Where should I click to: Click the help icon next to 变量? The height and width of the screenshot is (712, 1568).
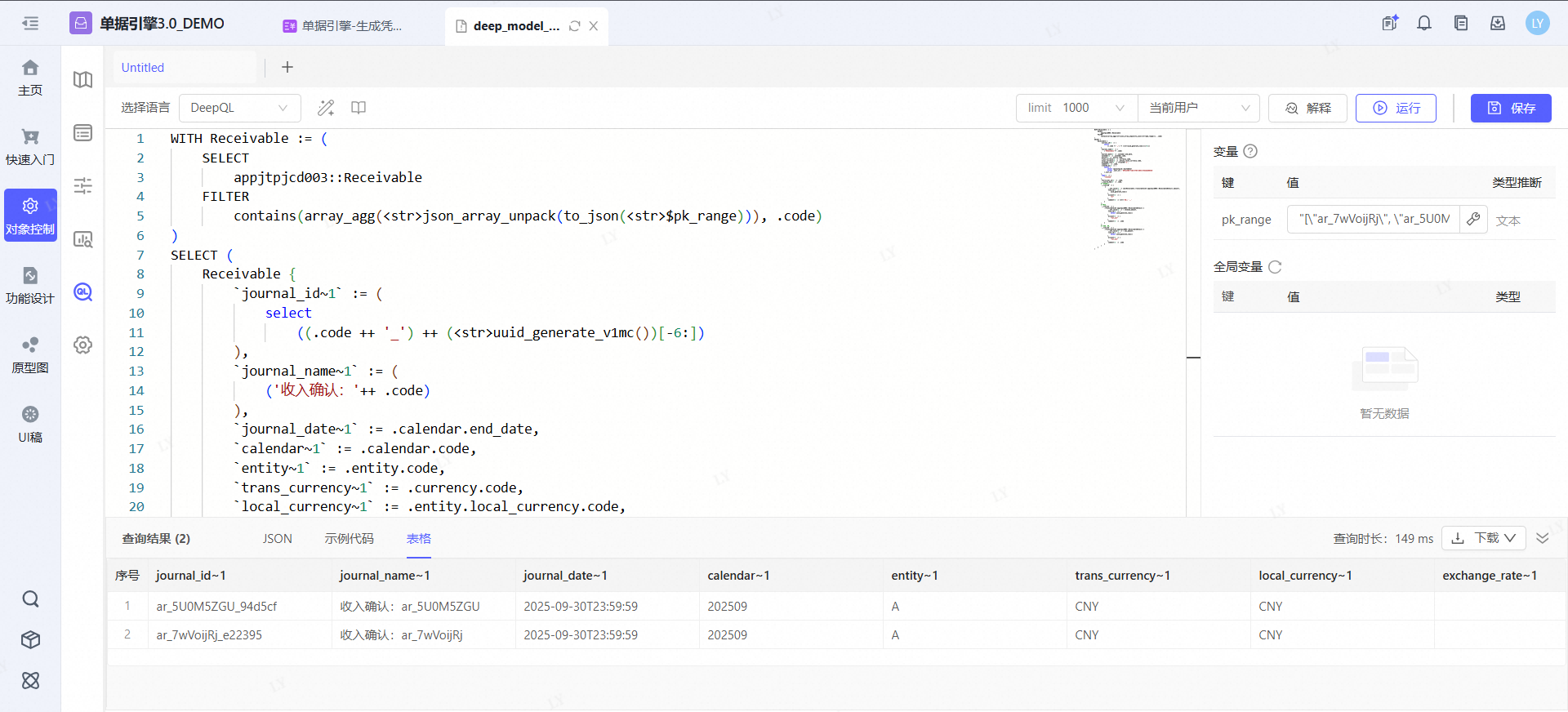coord(1250,151)
